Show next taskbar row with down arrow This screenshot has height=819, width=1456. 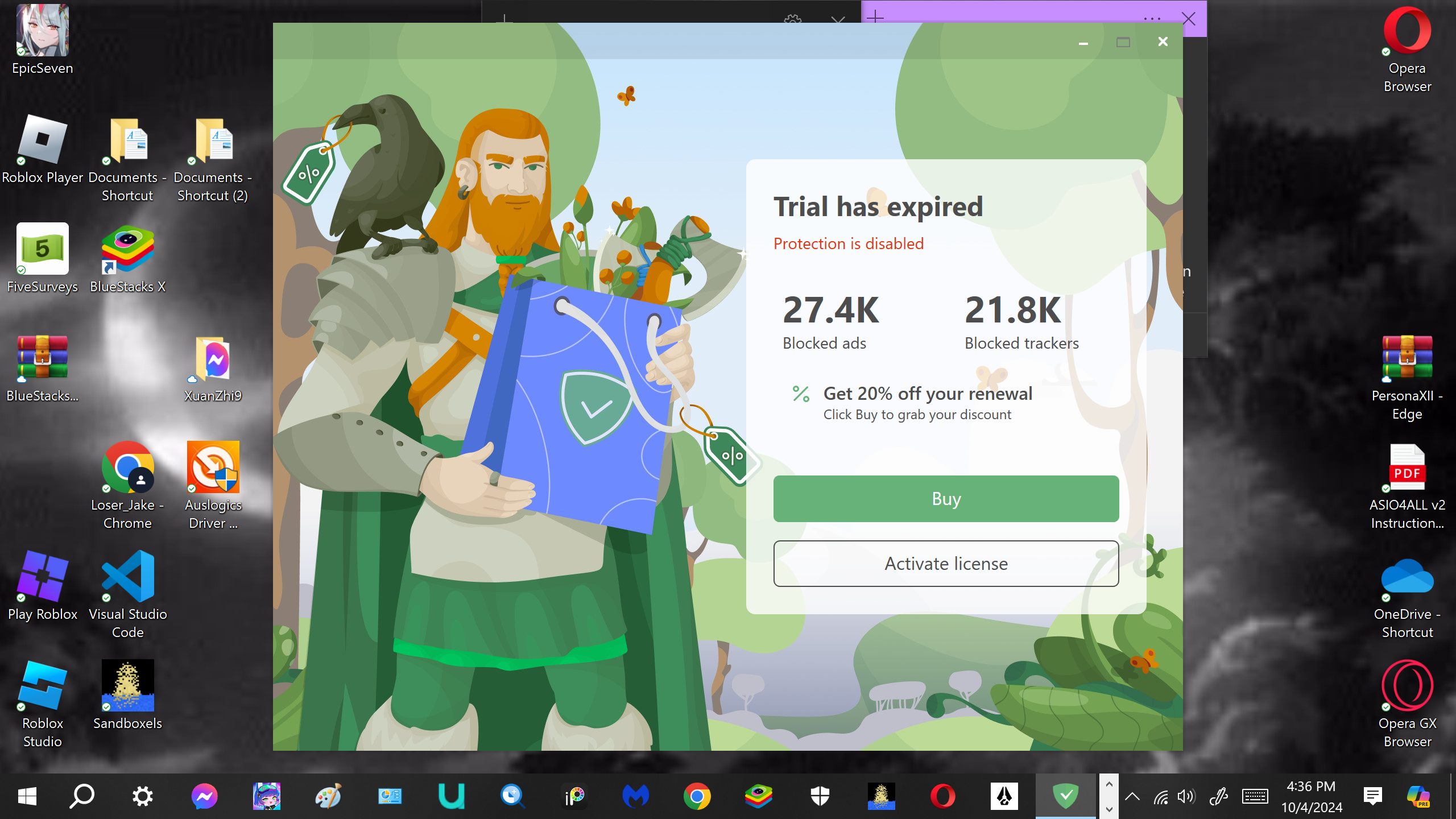(x=1108, y=808)
